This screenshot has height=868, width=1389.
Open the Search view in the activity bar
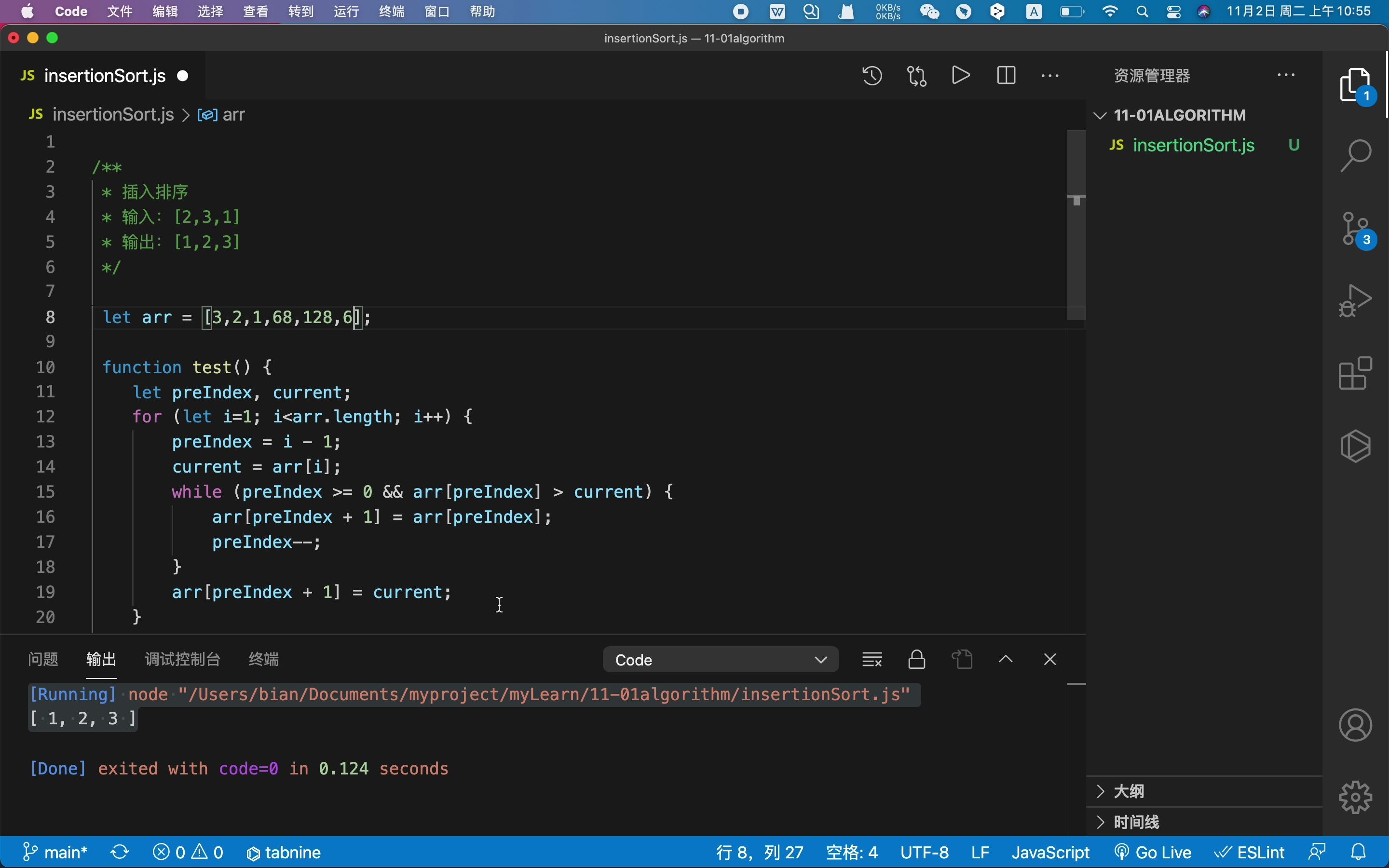click(x=1356, y=155)
